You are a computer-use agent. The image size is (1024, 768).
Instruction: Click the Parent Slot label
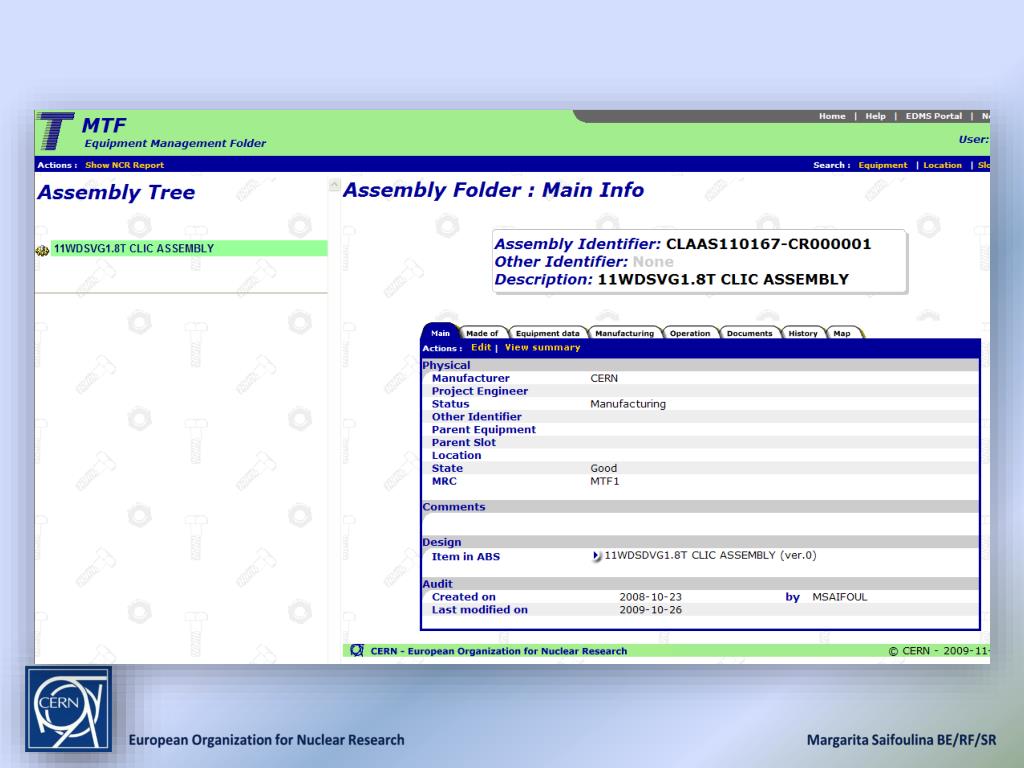464,443
